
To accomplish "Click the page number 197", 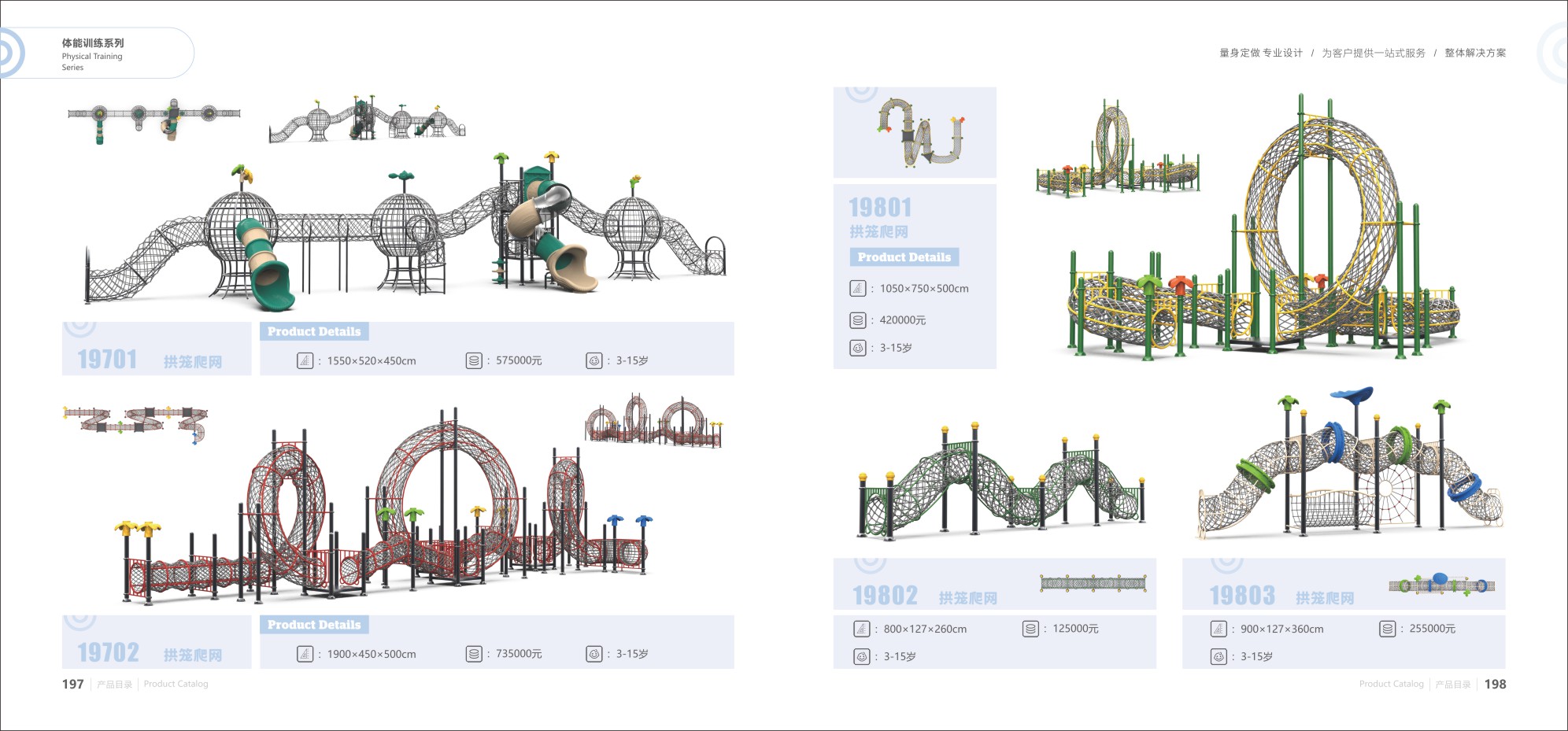I will 72,684.
